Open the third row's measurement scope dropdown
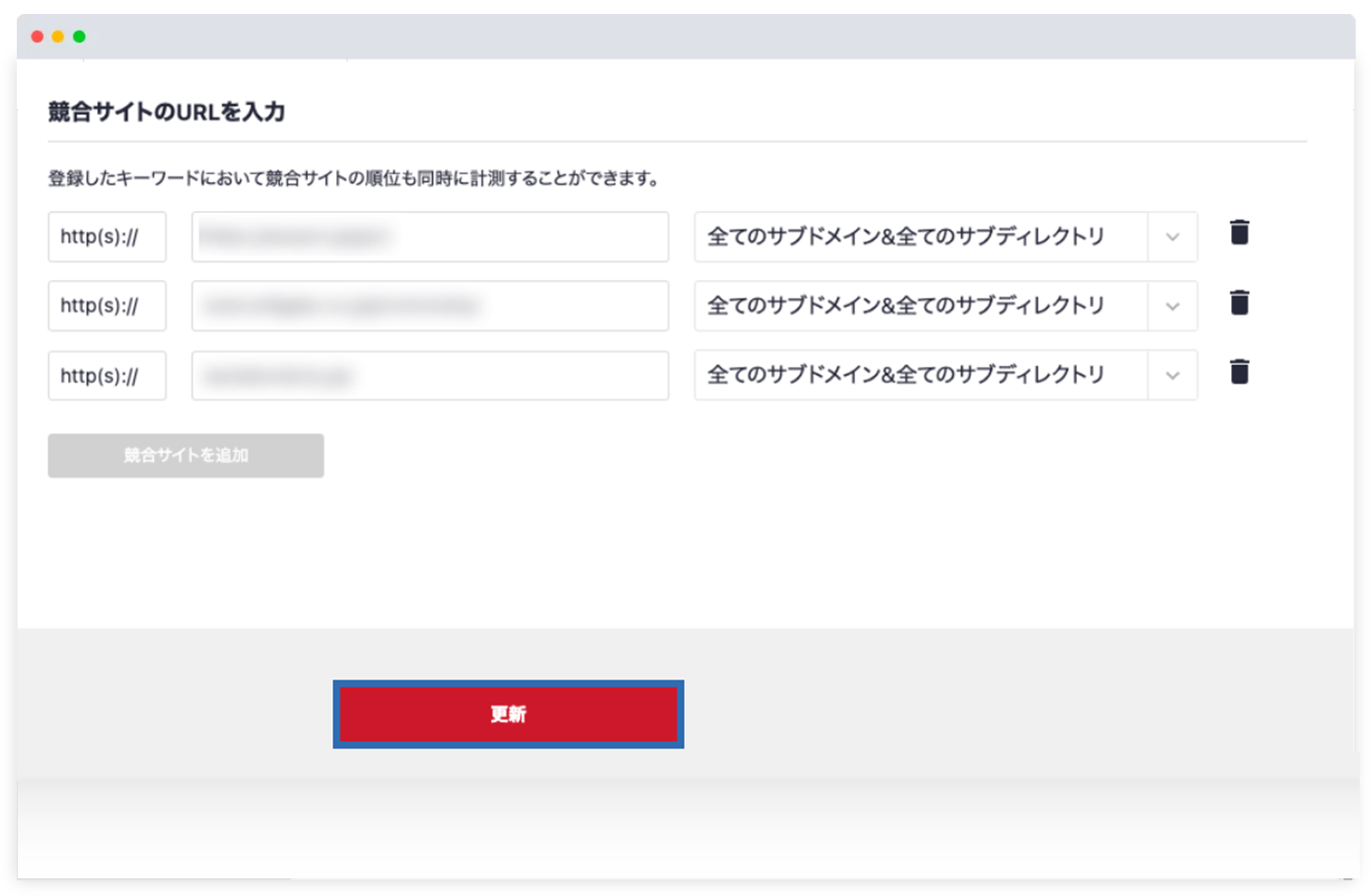Image resolution: width=1372 pixels, height=896 pixels. coord(919,375)
